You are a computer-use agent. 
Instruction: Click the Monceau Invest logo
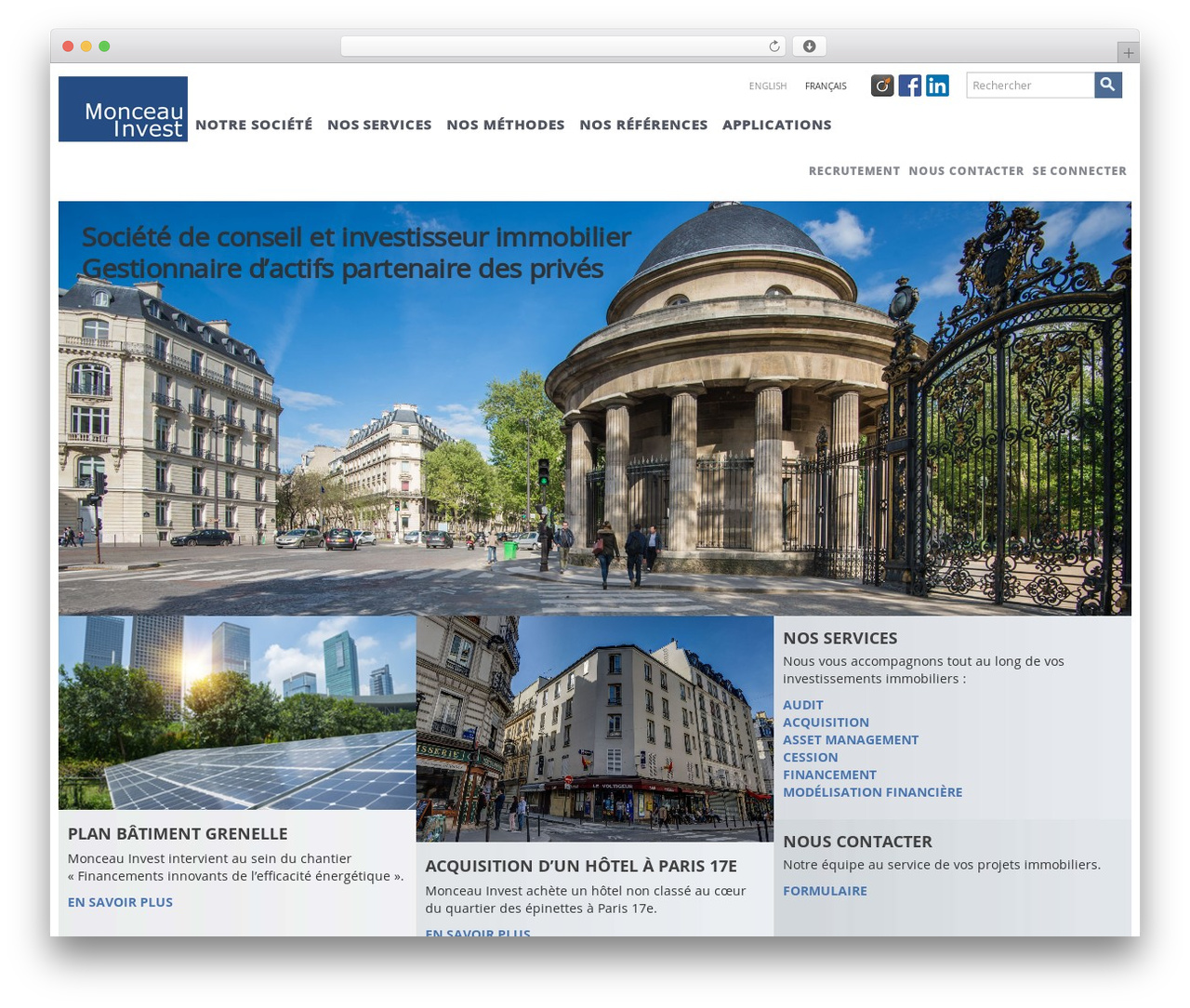123,109
